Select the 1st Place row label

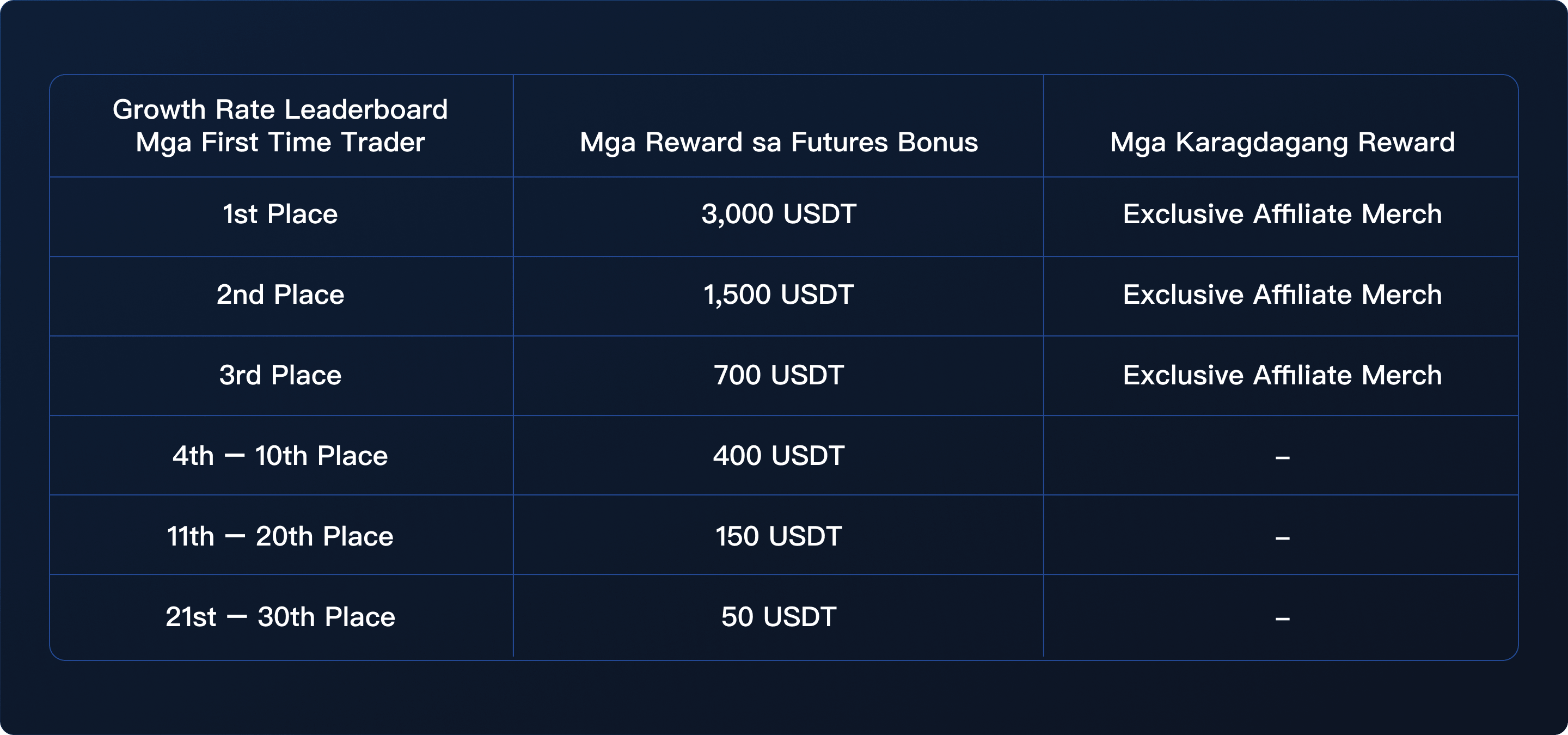click(x=280, y=214)
